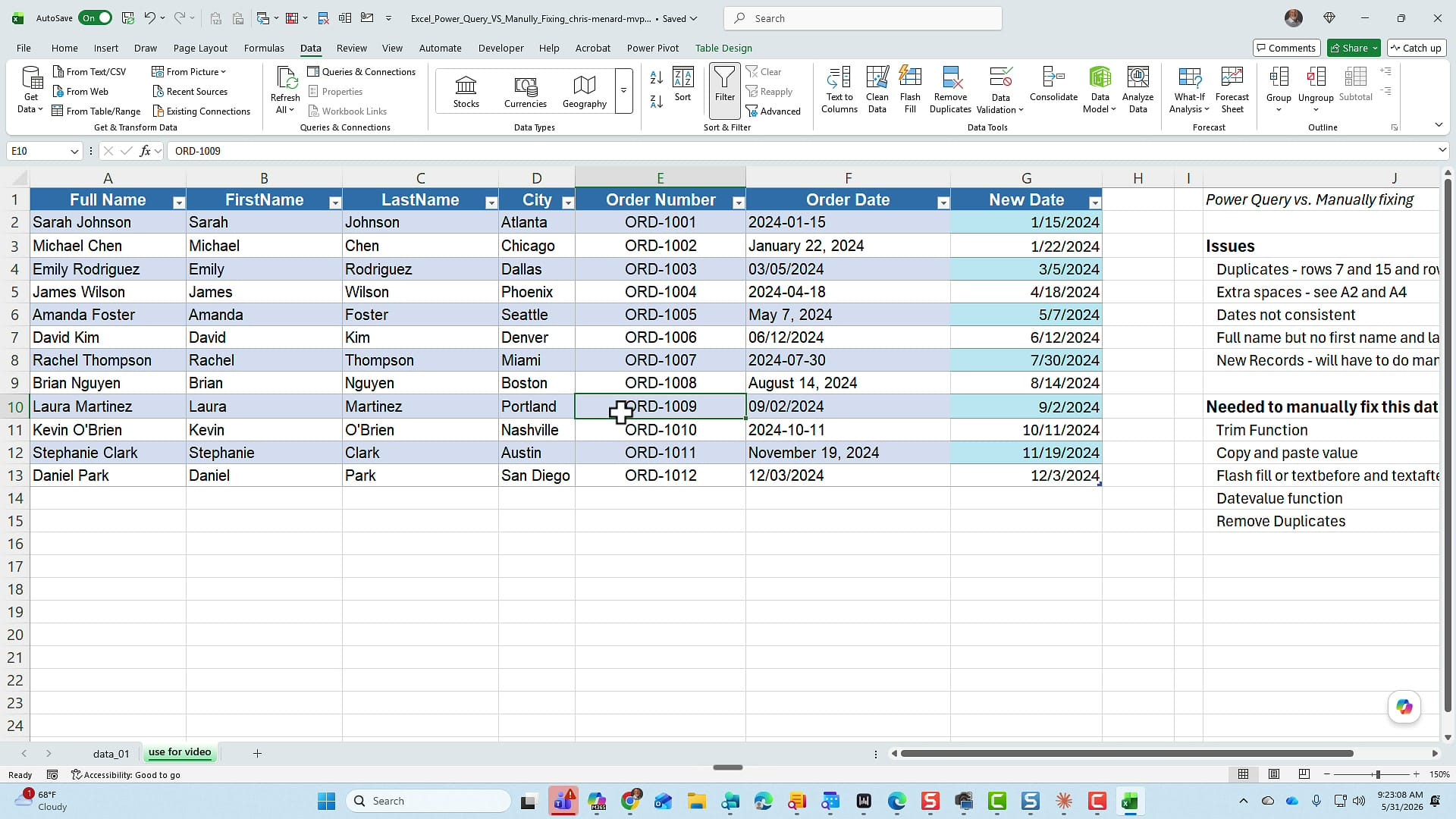Viewport: 1456px width, 819px height.
Task: Click Accessibility: Good to go status
Action: (x=126, y=774)
